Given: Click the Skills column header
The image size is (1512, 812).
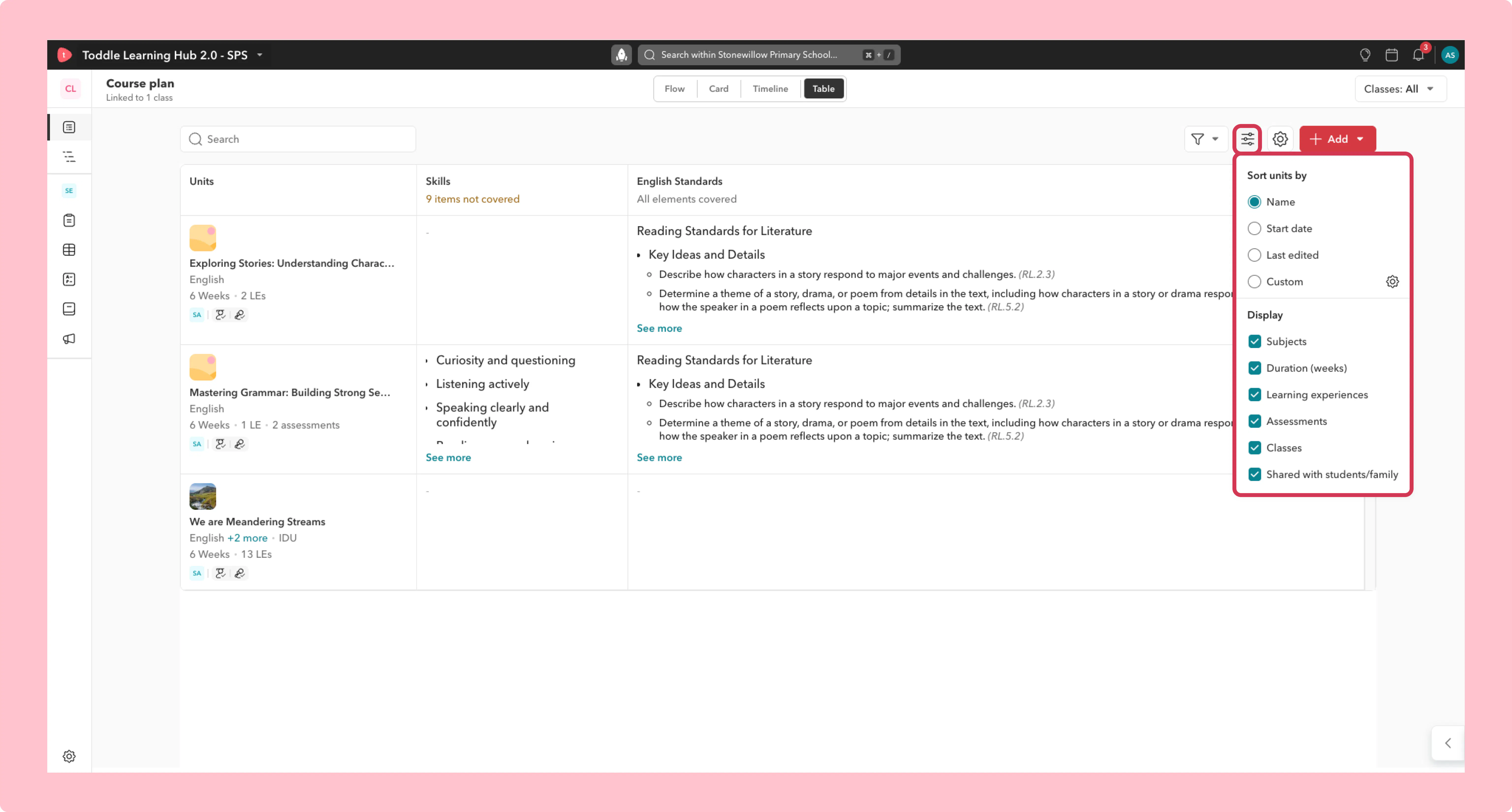Looking at the screenshot, I should (x=438, y=181).
